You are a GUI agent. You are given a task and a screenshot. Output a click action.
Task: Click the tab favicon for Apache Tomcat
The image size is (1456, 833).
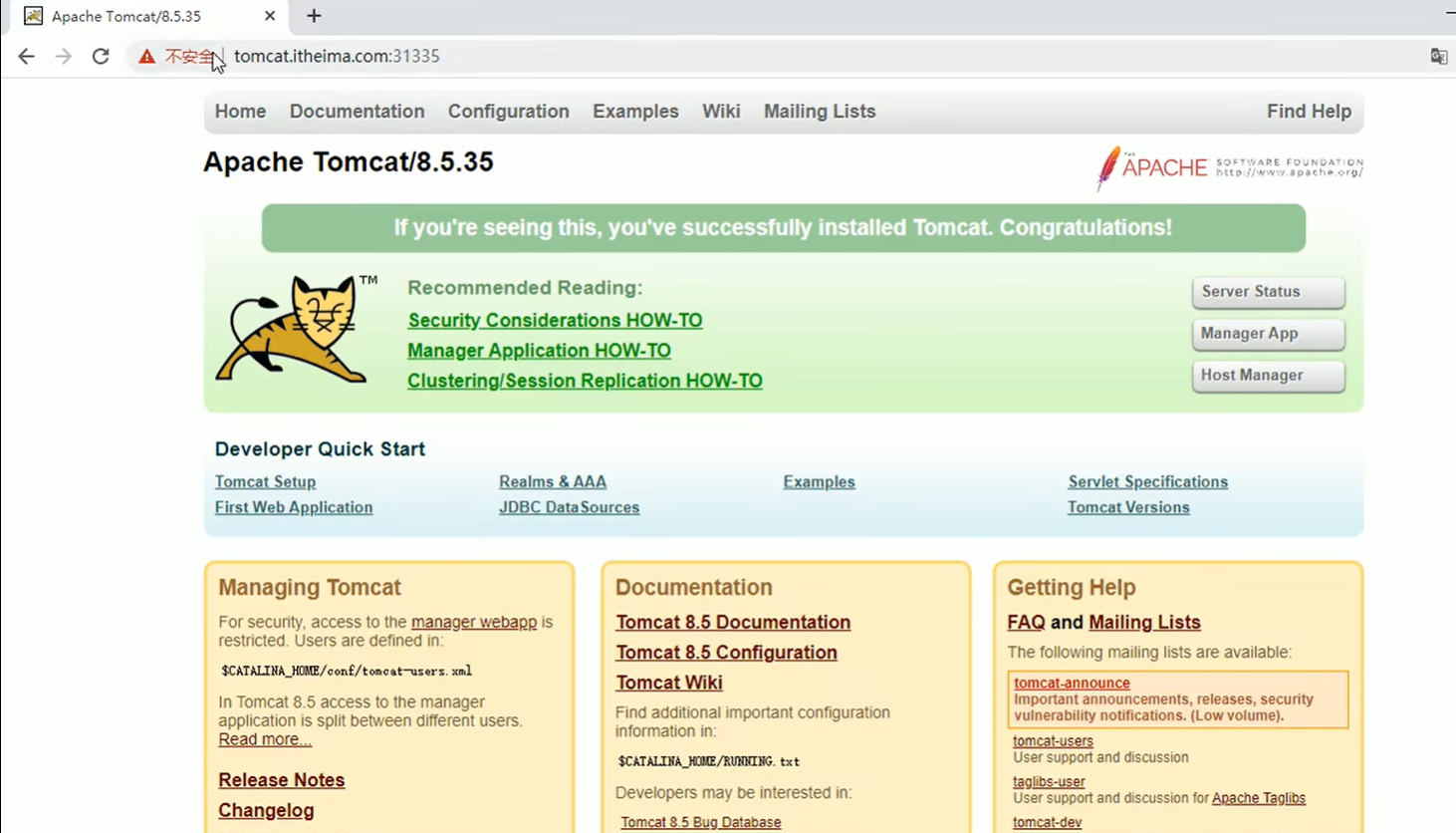coord(33,16)
